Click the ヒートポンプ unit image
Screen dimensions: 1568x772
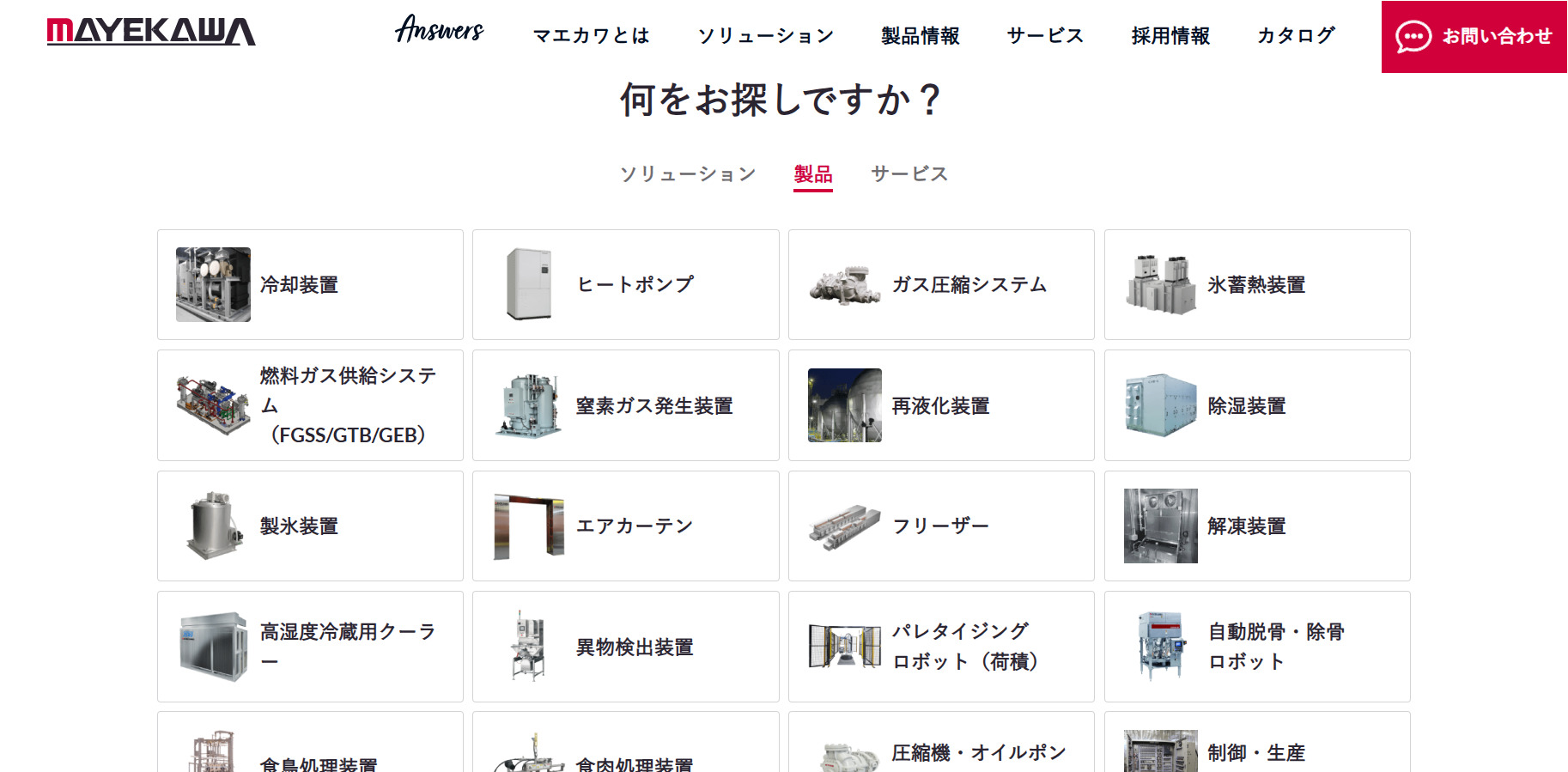(529, 284)
